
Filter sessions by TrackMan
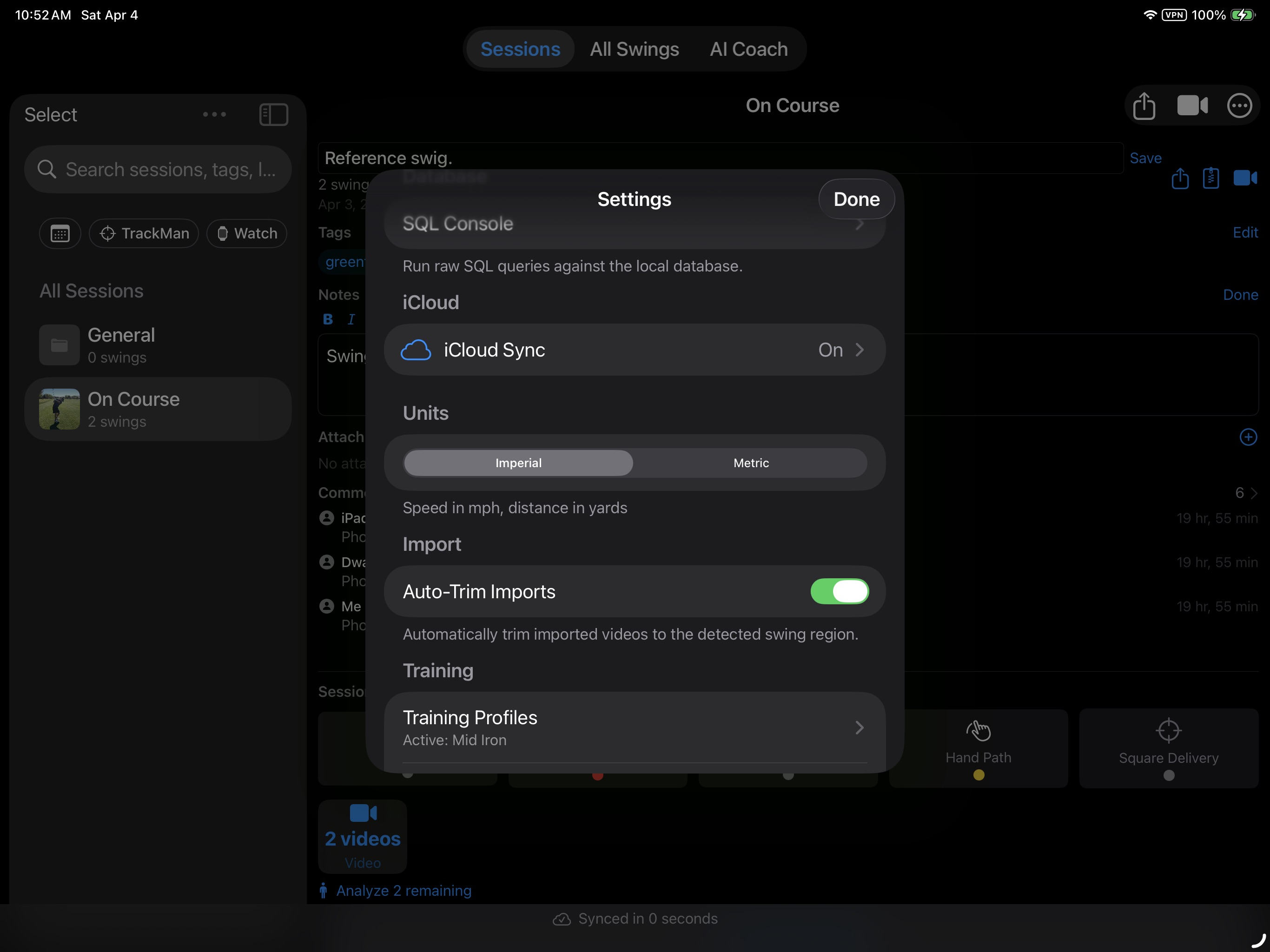144,233
